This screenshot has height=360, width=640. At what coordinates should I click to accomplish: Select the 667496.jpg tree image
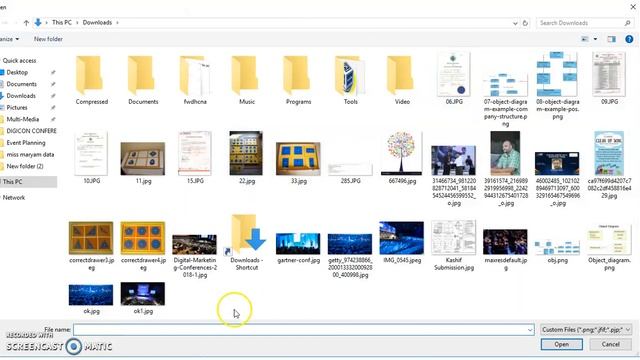(x=402, y=158)
